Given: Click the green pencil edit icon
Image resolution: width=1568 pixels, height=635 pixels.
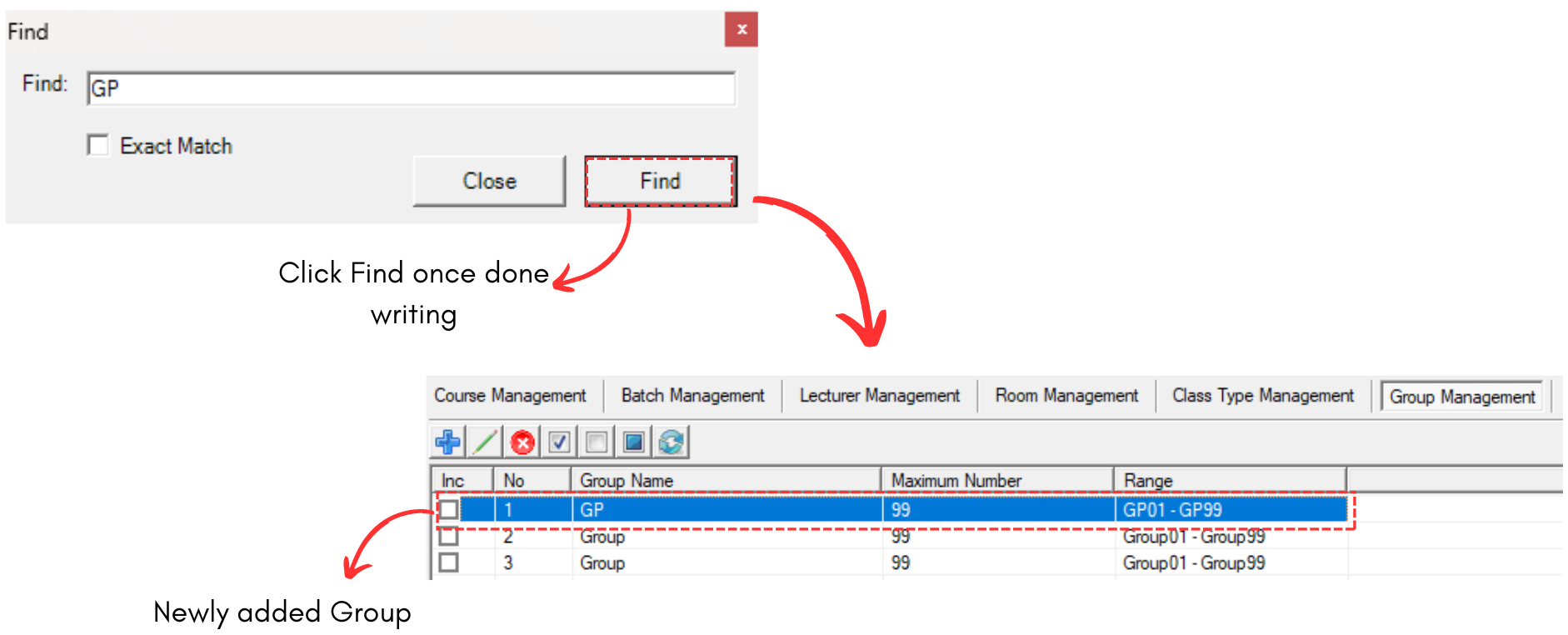Looking at the screenshot, I should (x=485, y=442).
